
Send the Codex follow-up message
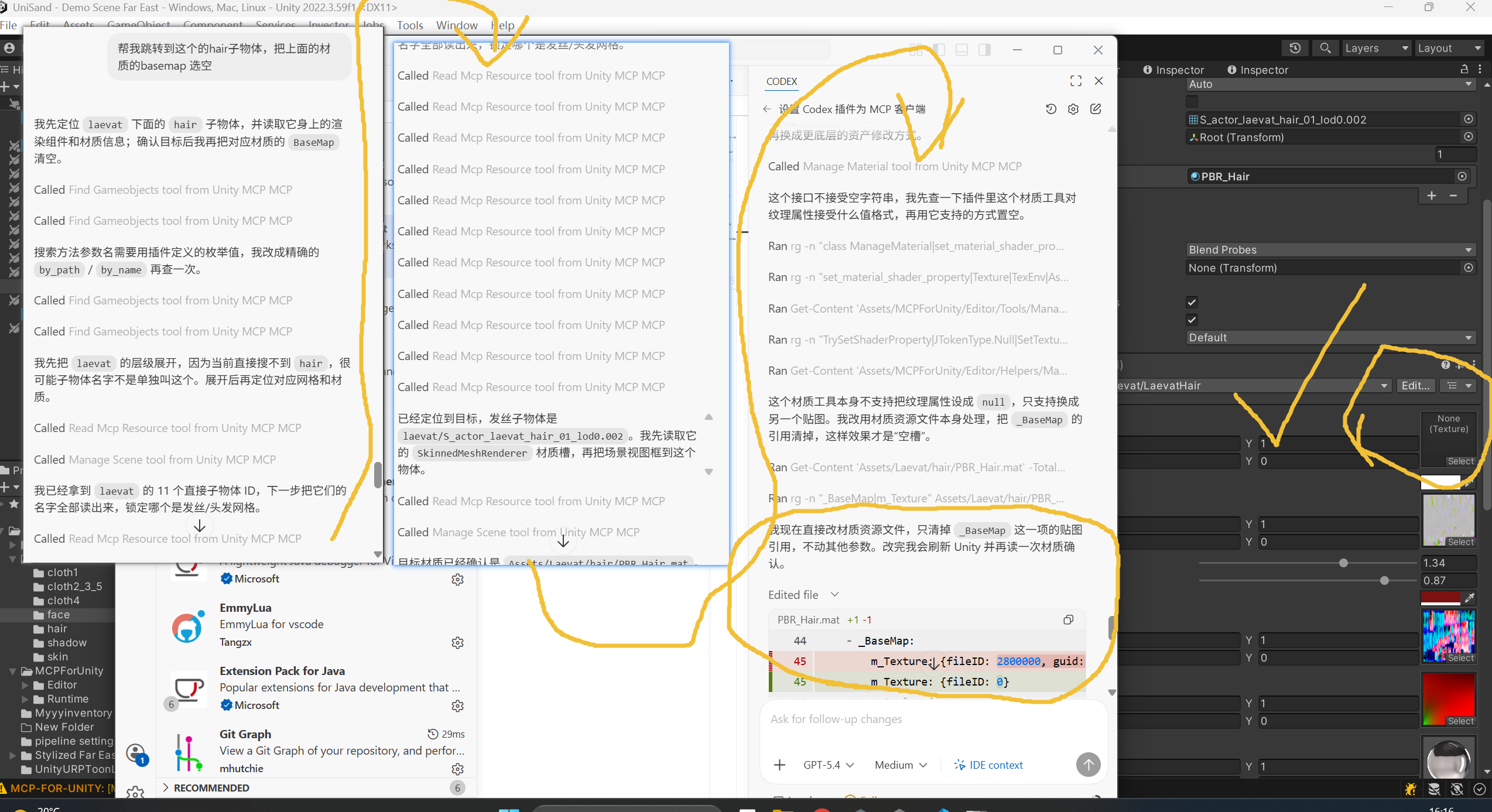pyautogui.click(x=1088, y=765)
